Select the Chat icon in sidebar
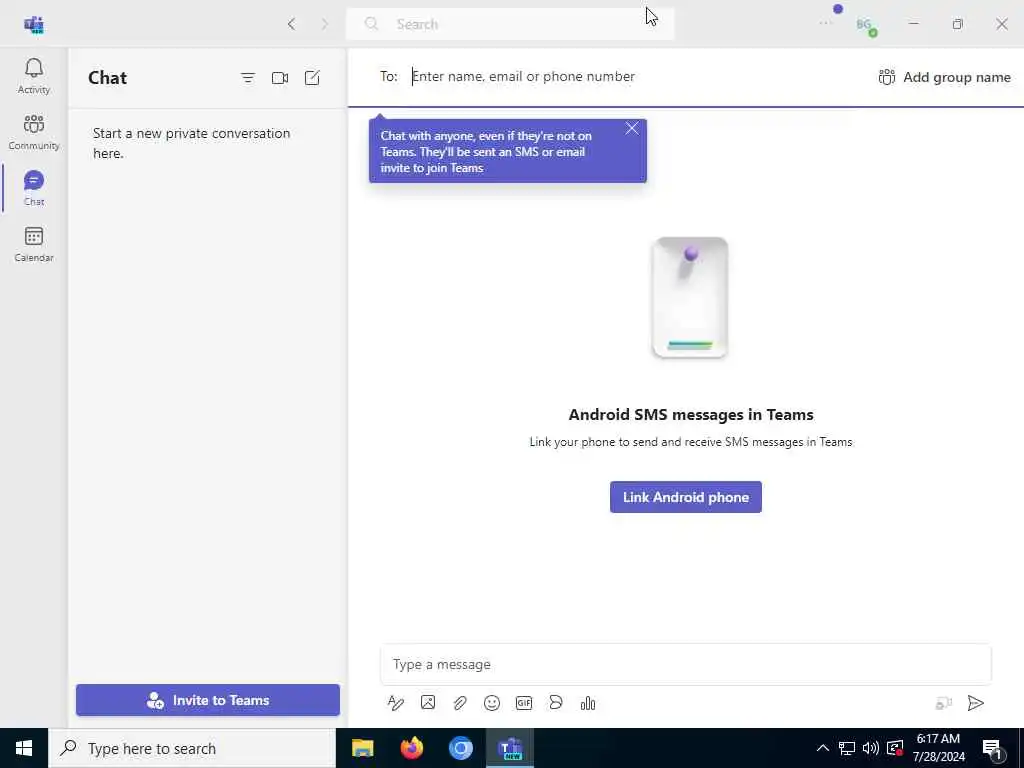 point(34,188)
